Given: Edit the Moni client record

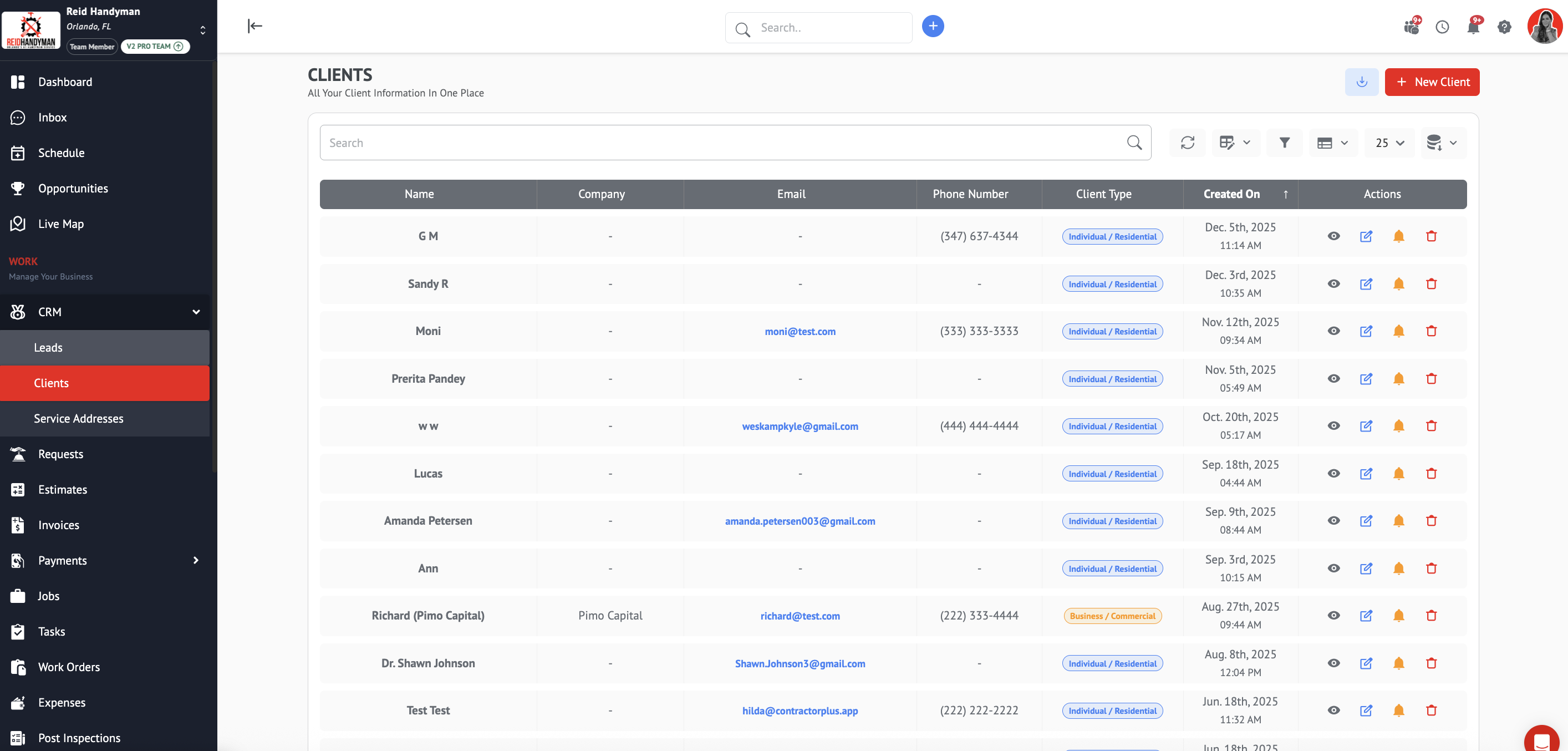Looking at the screenshot, I should point(1366,331).
